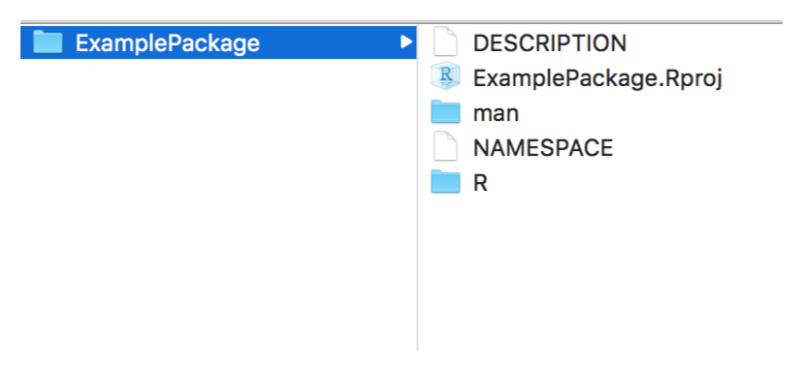The width and height of the screenshot is (802, 378).
Task: Click blank row area right of man folder
Action: tap(651, 113)
